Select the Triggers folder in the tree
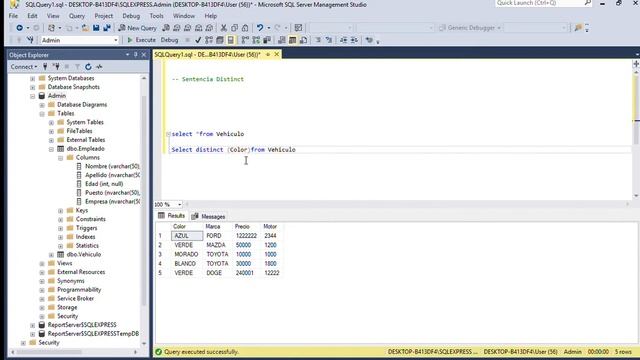The width and height of the screenshot is (640, 360). [87, 228]
